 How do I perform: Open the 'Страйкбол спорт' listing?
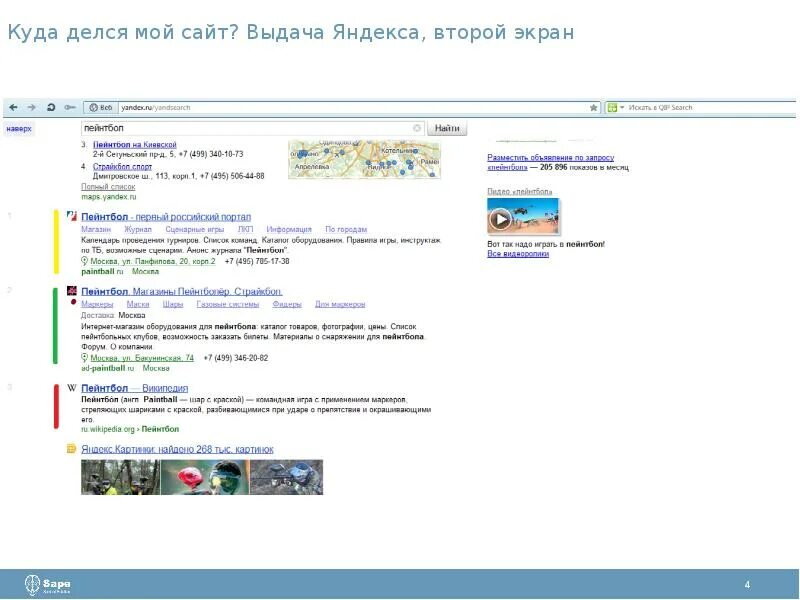122,167
